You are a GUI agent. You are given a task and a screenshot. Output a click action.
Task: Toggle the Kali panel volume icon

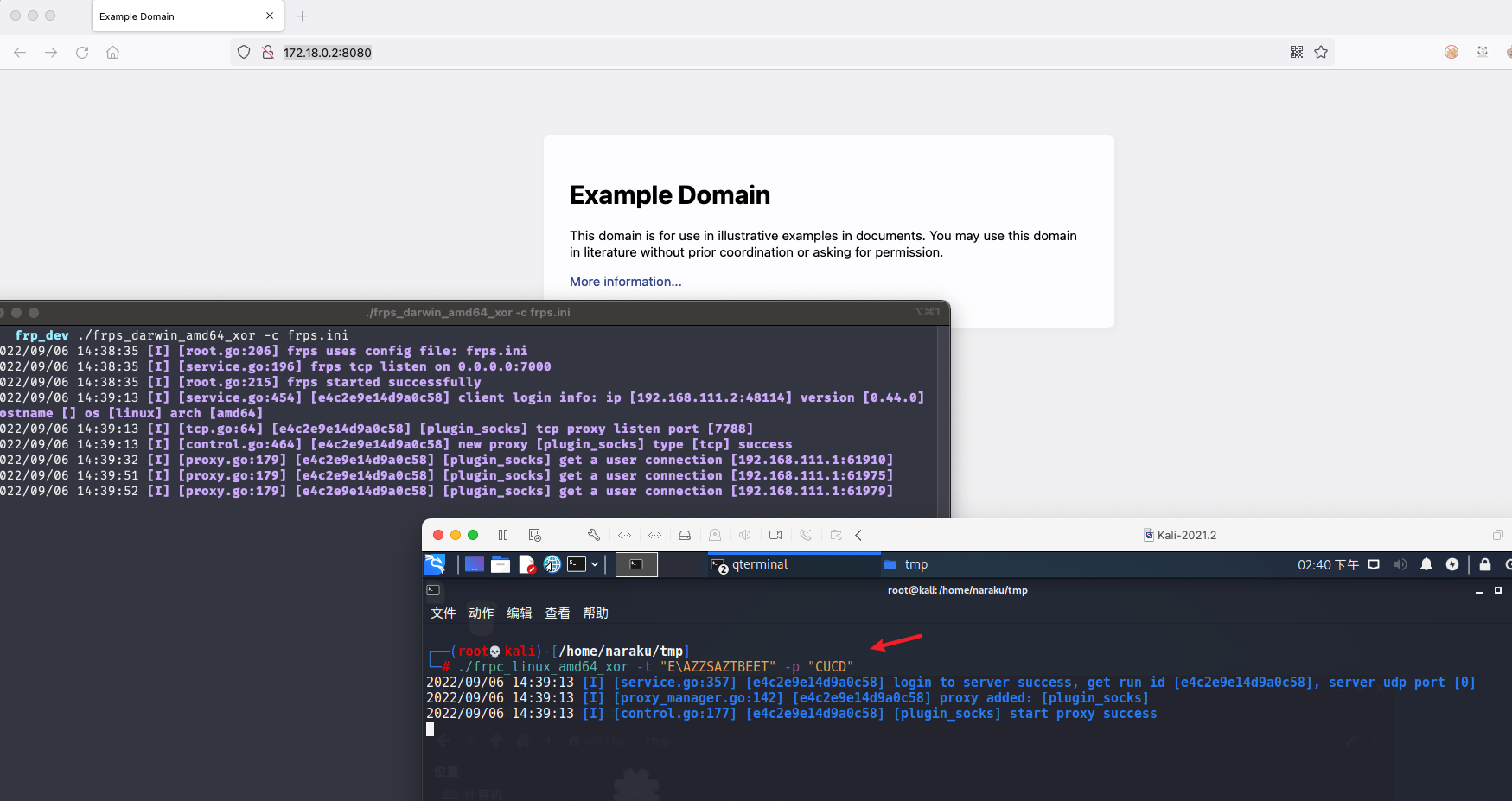(1400, 564)
